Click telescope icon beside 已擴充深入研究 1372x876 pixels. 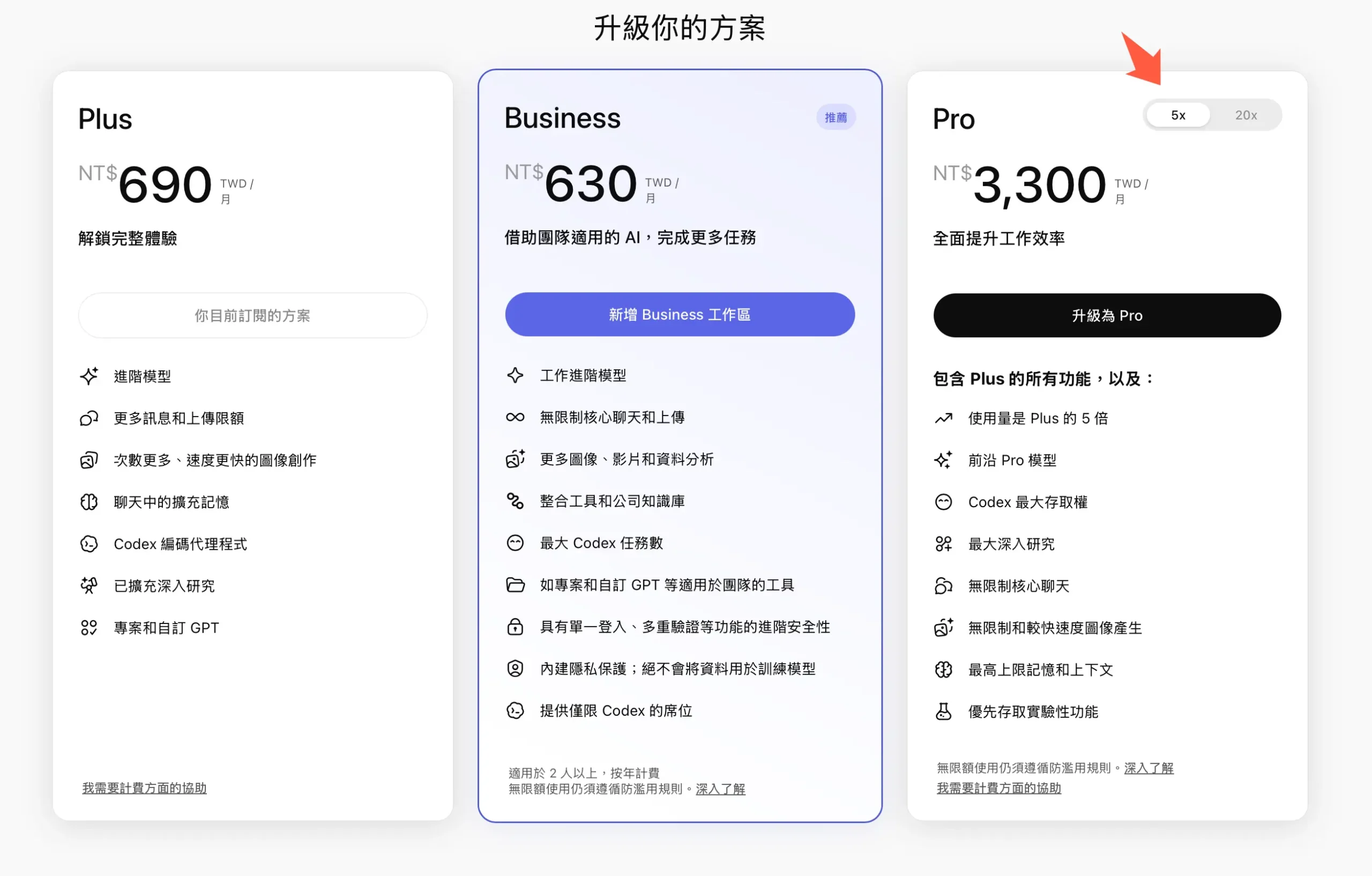click(89, 586)
